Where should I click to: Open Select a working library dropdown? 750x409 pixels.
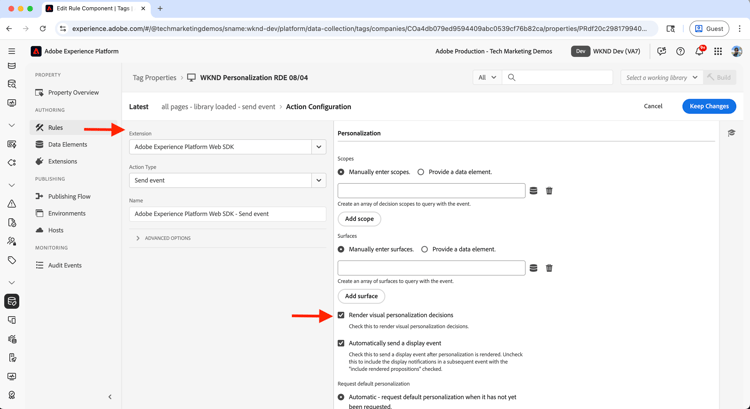point(662,77)
